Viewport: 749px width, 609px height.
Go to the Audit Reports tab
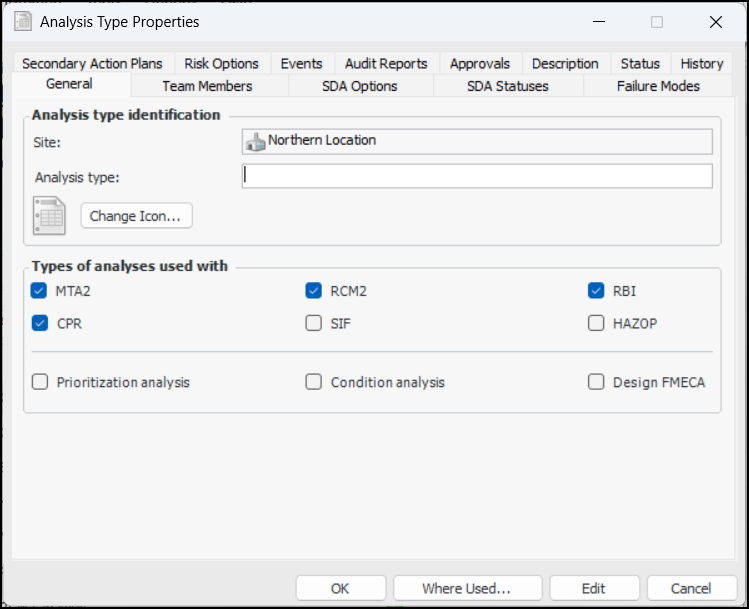385,63
